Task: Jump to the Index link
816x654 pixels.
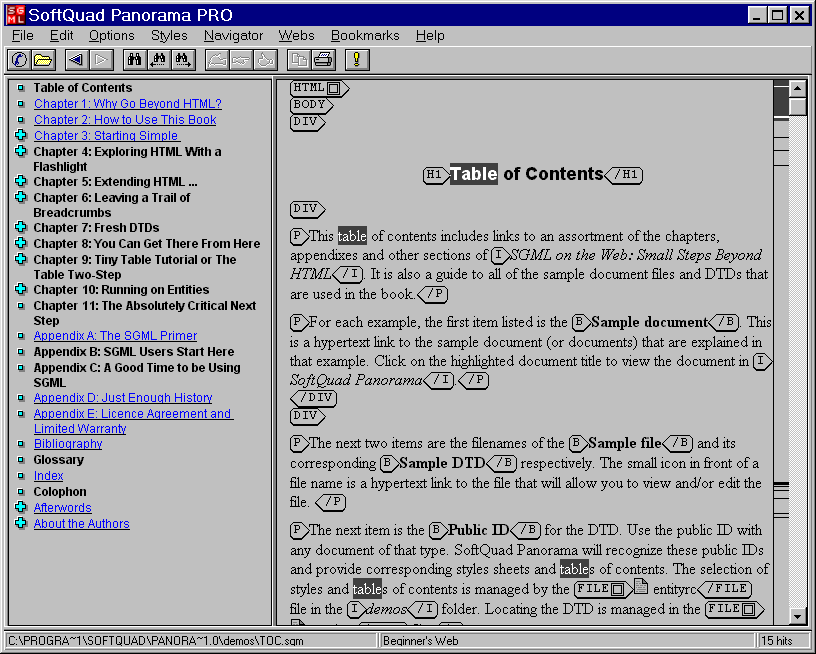Action: [x=48, y=476]
